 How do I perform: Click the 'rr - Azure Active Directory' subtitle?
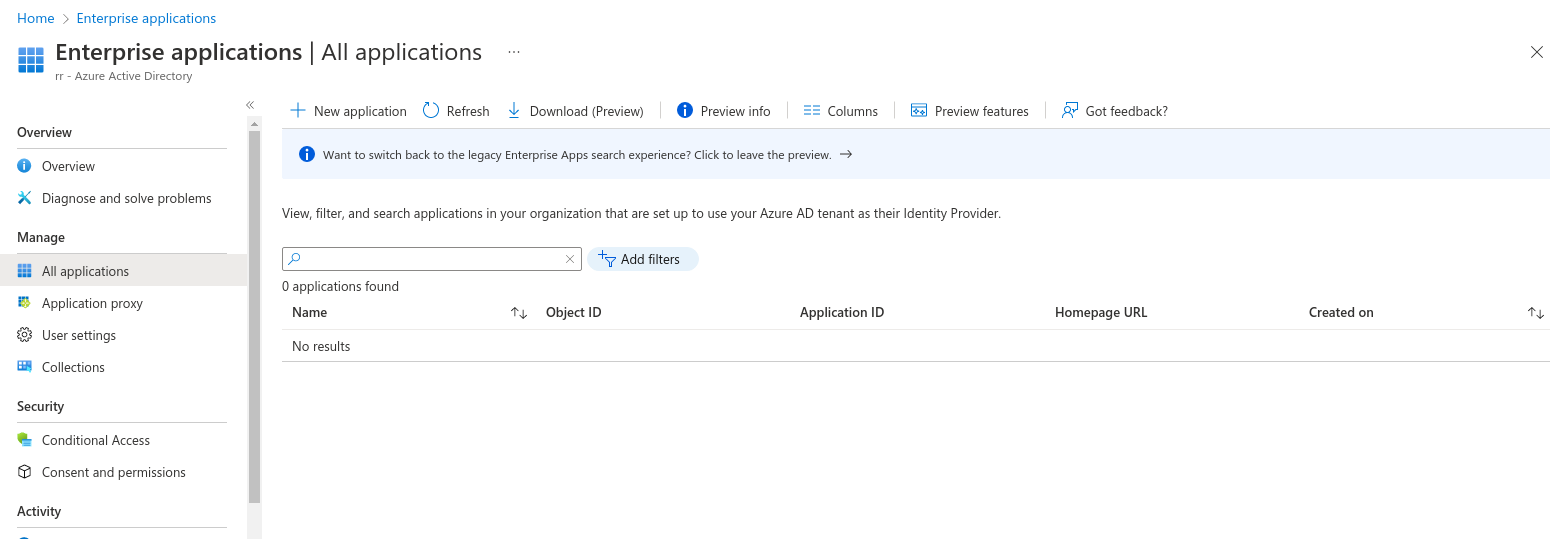coord(123,76)
